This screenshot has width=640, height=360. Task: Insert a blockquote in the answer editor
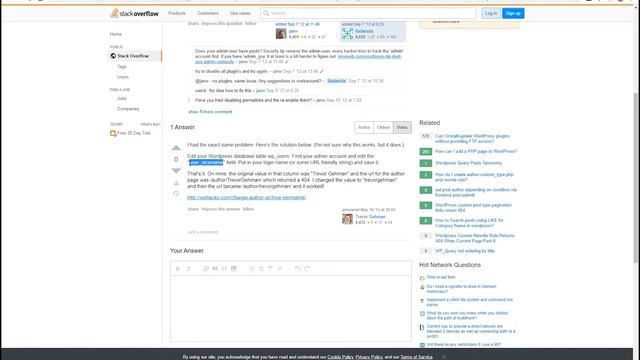pos(215,269)
